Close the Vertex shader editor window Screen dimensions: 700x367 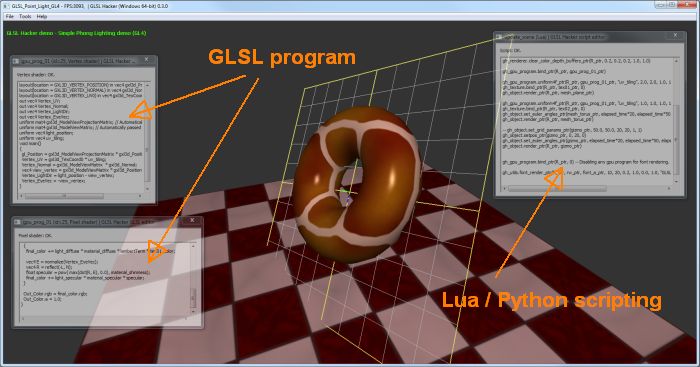pos(146,59)
